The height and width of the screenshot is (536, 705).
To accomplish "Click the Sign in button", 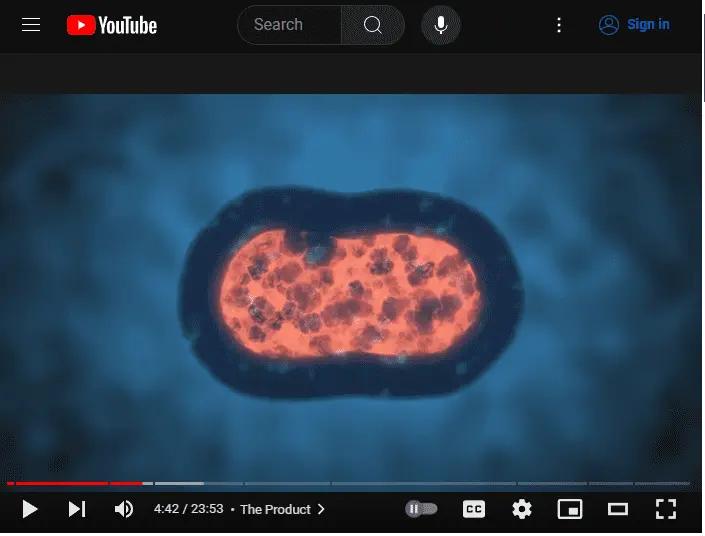I will [x=634, y=25].
